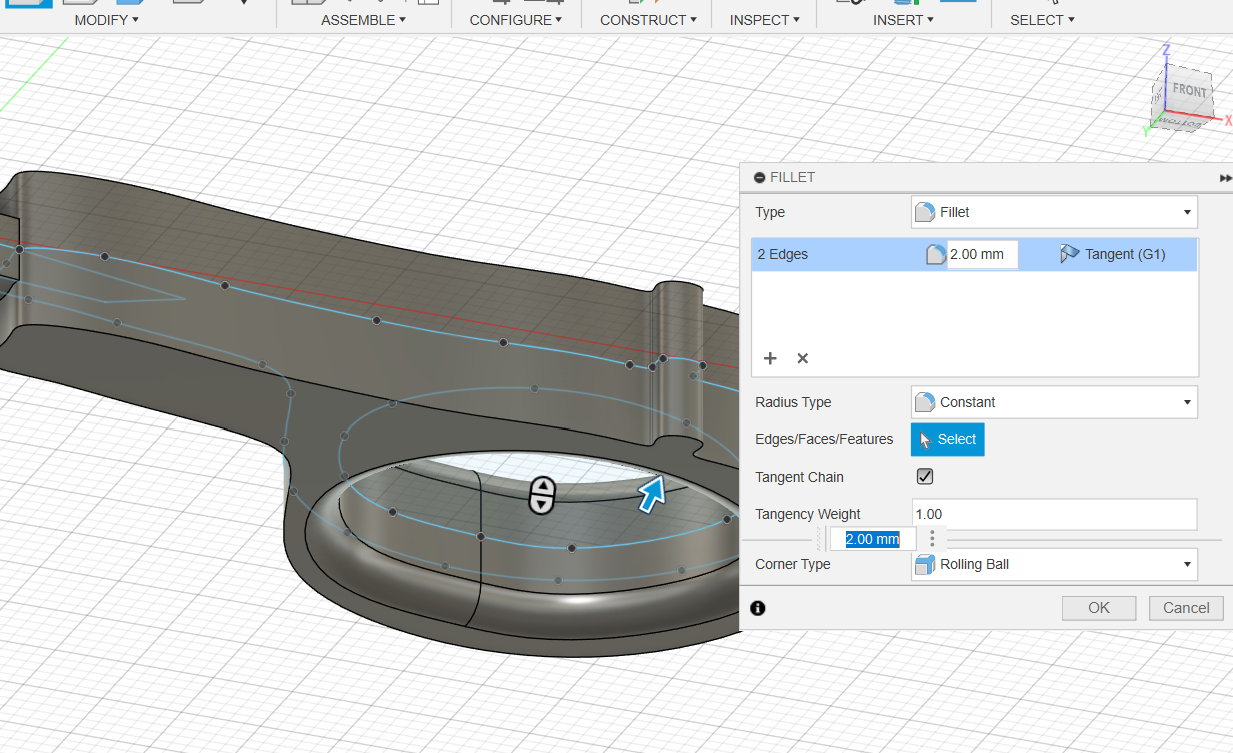
Task: Click the 2.00 mm radius field in the edges row
Action: (982, 254)
